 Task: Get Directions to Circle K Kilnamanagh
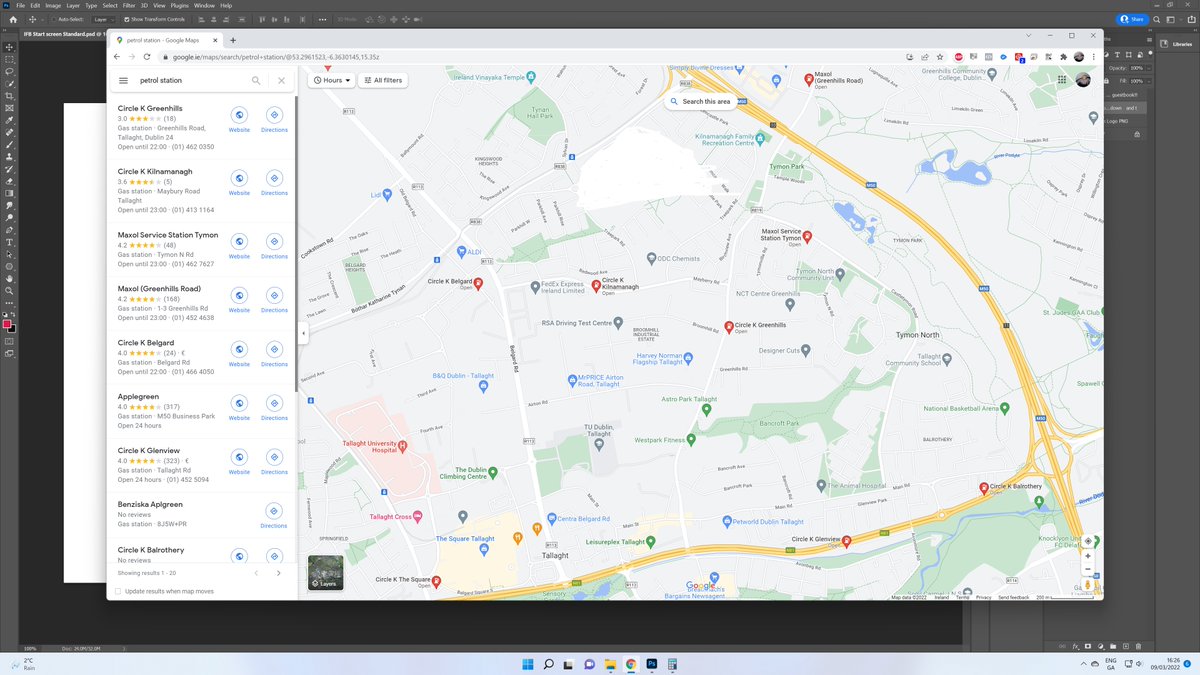tap(274, 183)
